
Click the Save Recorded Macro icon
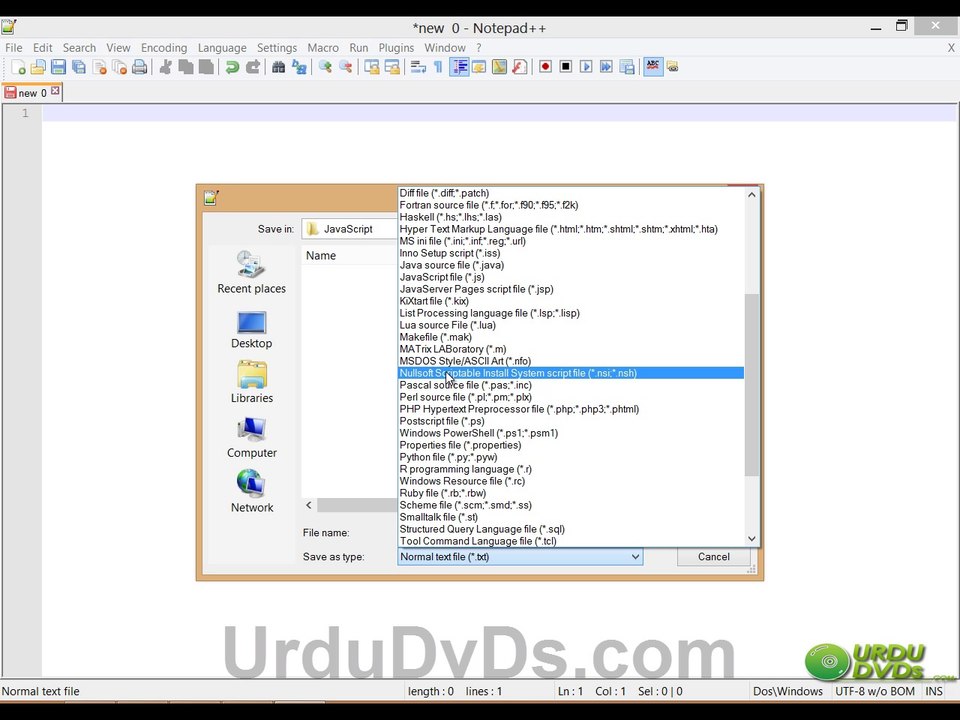pos(627,67)
